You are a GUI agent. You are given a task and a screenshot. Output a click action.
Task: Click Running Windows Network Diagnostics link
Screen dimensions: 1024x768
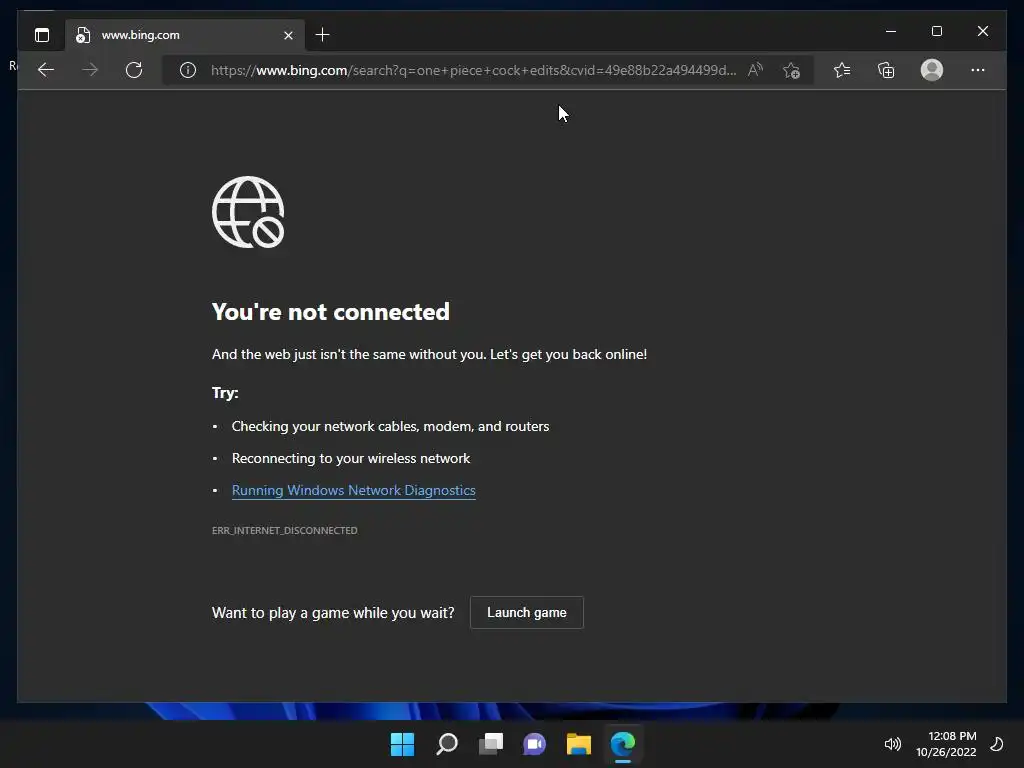tap(353, 490)
